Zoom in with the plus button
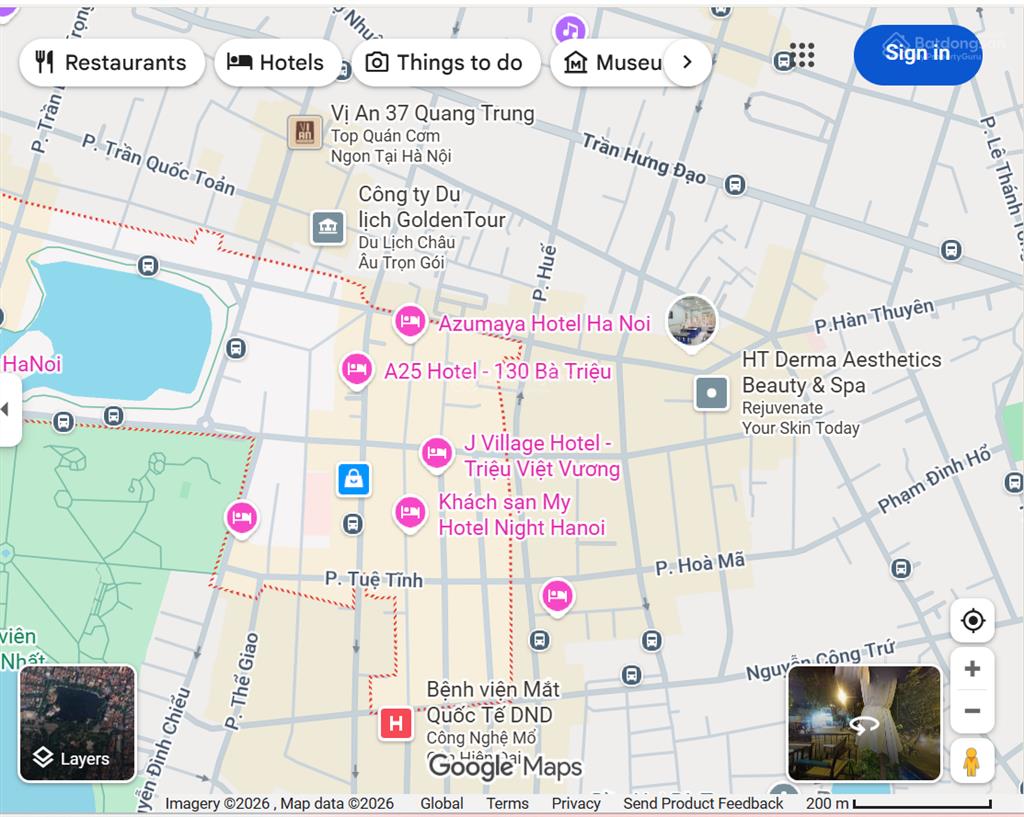Viewport: 1024px width, 817px height. [972, 669]
